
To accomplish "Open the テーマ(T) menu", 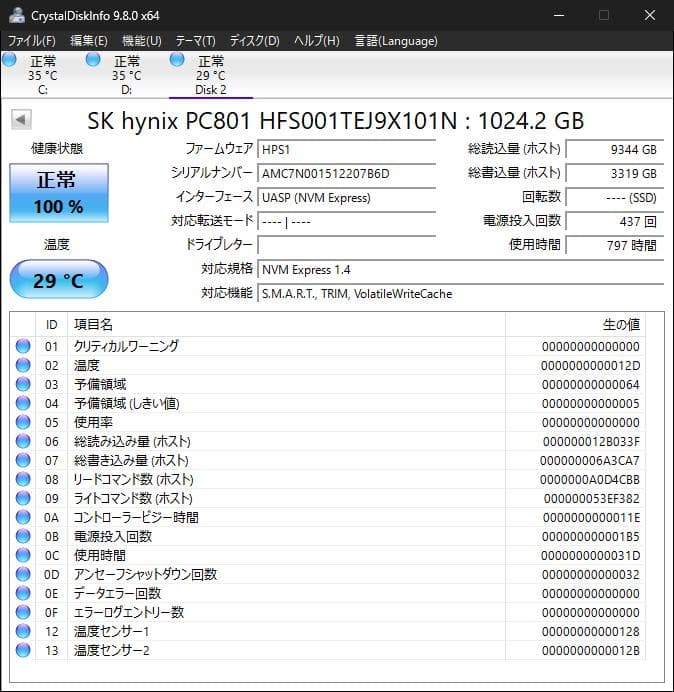I will point(196,41).
